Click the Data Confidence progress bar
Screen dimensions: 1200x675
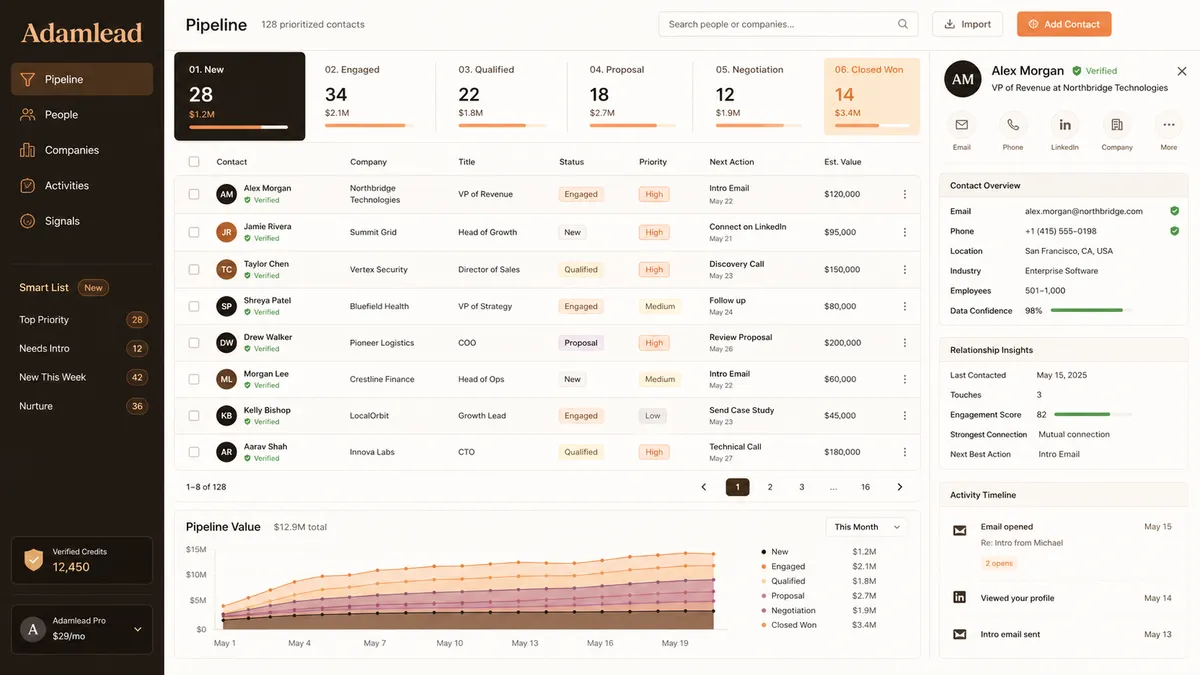coord(1091,311)
